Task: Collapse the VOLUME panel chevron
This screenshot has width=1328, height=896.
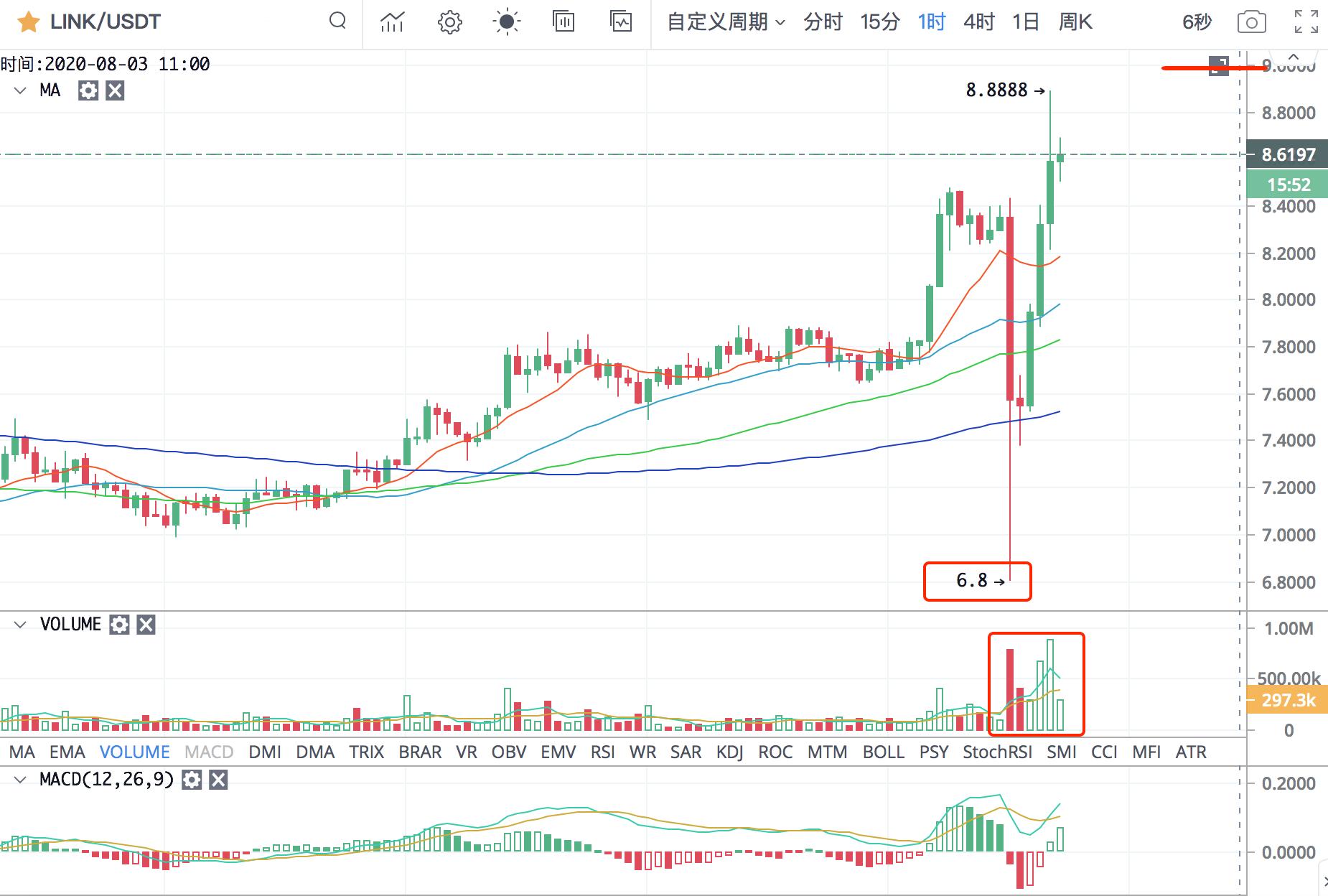Action: pyautogui.click(x=21, y=625)
